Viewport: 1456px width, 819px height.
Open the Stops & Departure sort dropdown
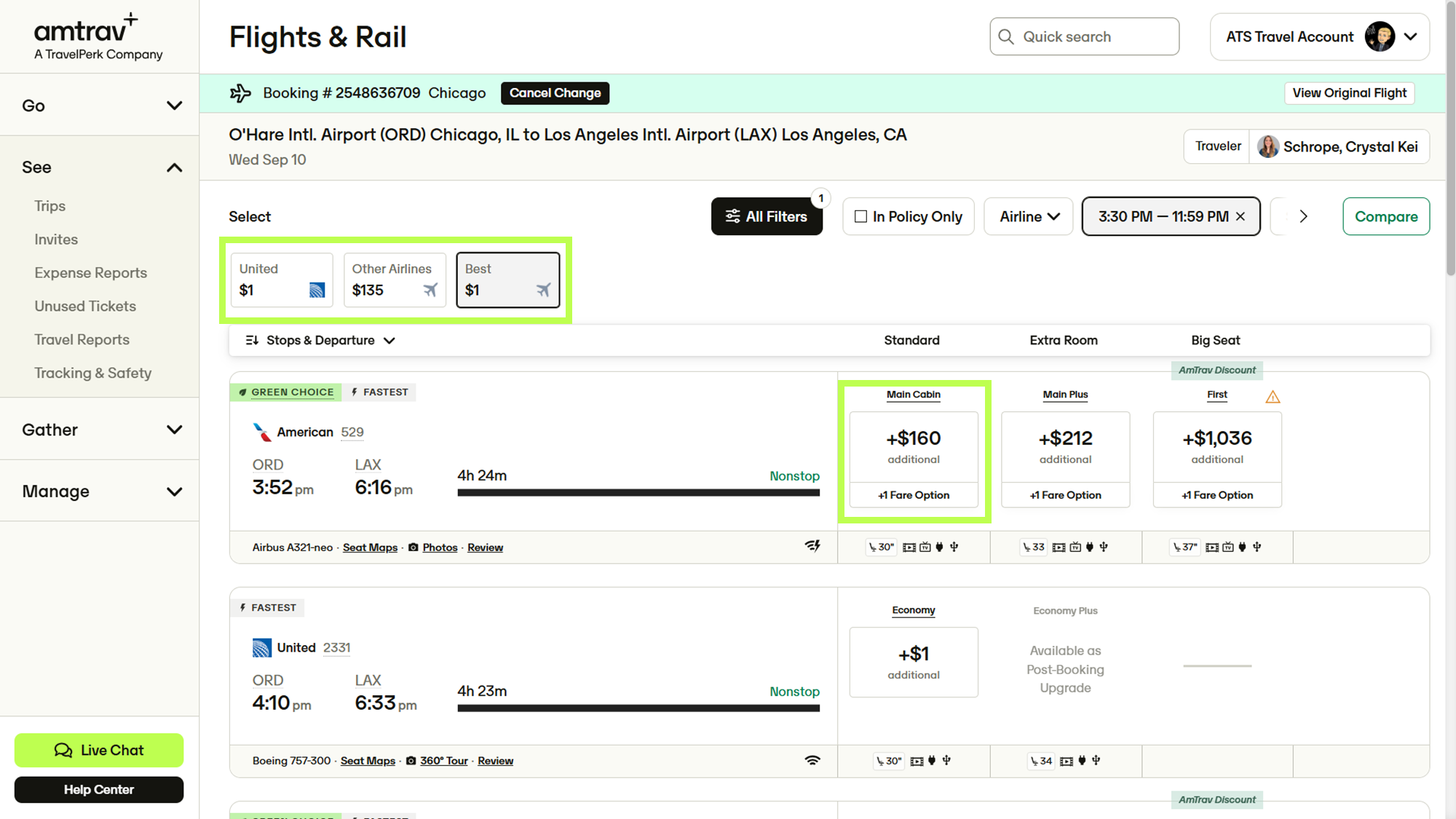tap(320, 340)
